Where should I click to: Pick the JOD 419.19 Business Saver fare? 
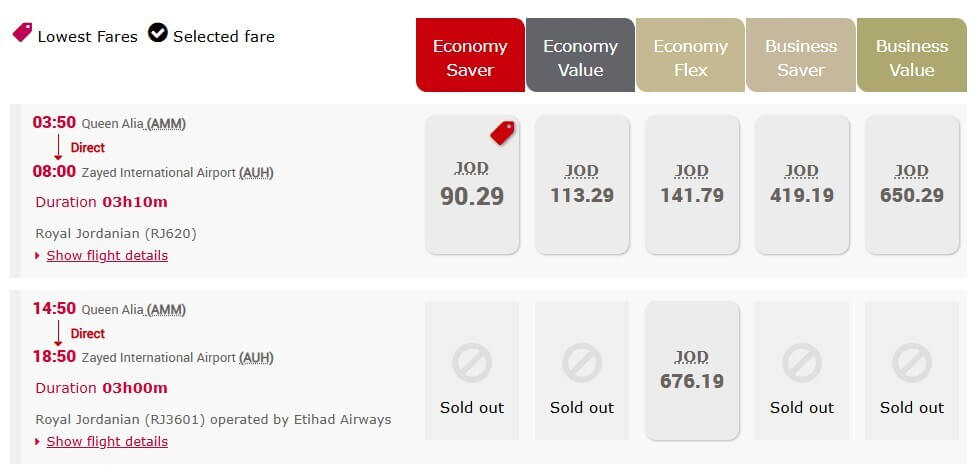point(802,185)
